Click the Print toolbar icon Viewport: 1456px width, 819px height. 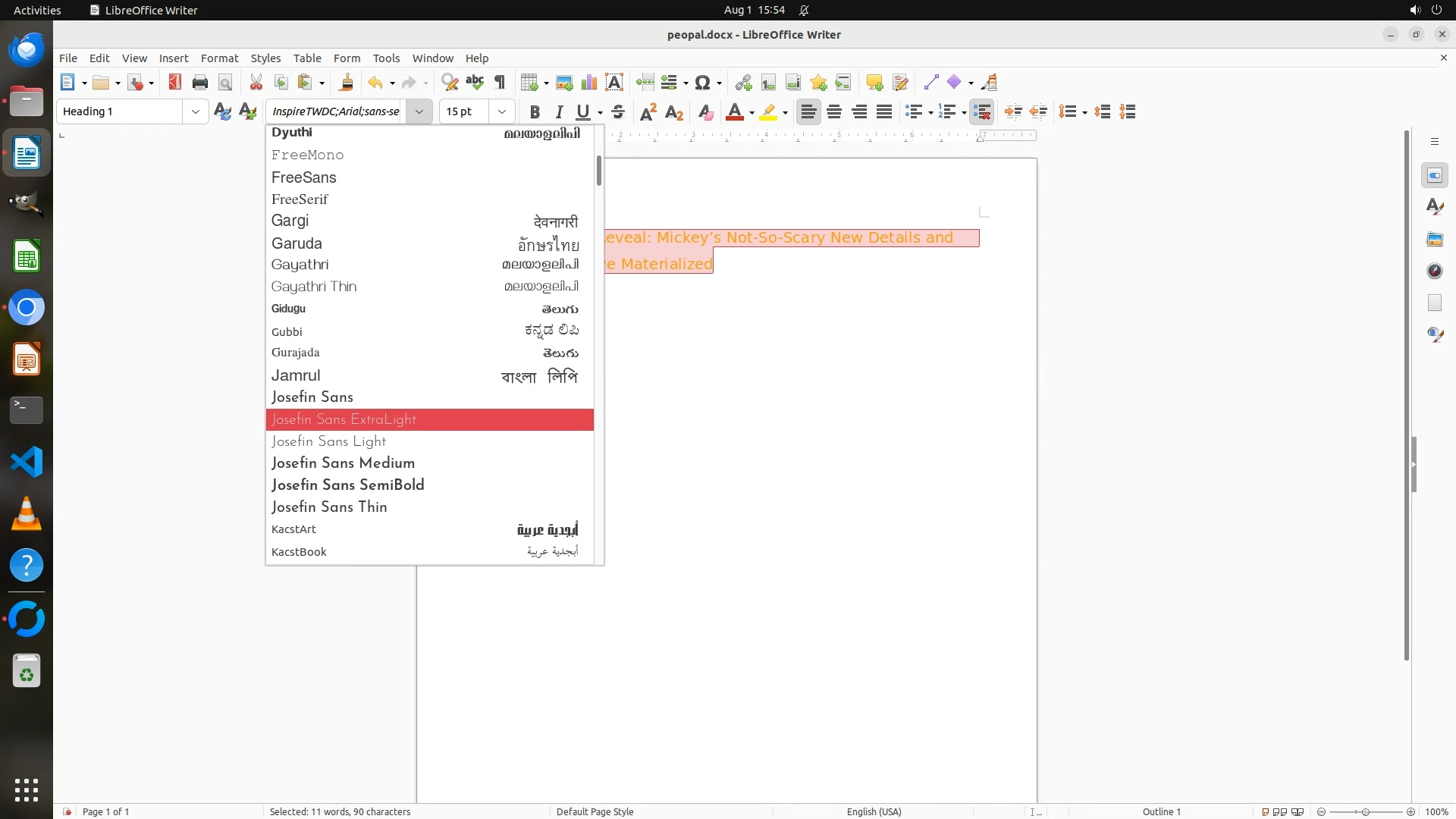point(200,83)
